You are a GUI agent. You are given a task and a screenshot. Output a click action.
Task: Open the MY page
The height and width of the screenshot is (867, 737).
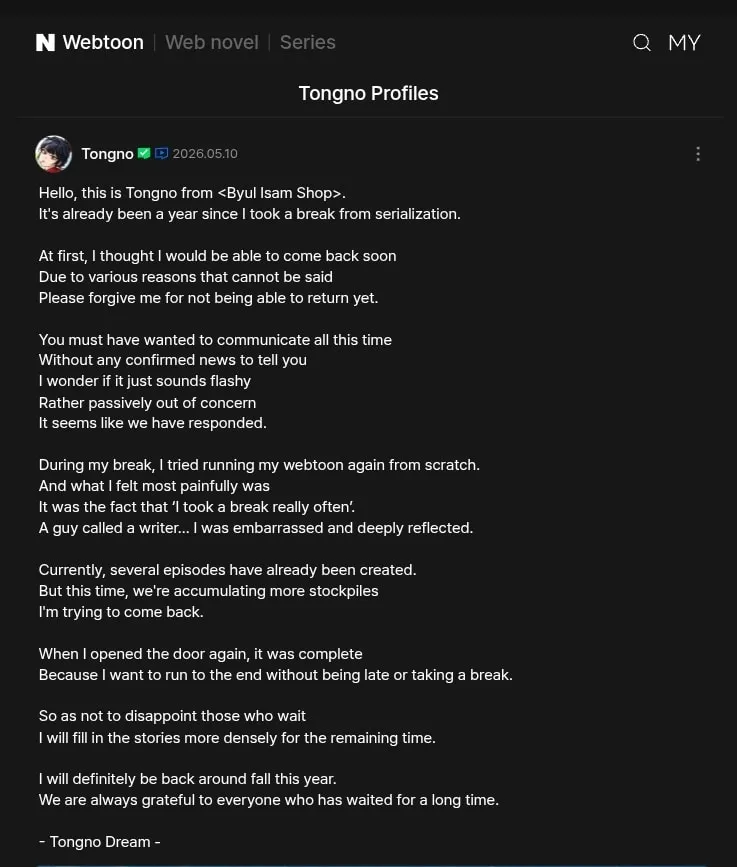(x=684, y=43)
